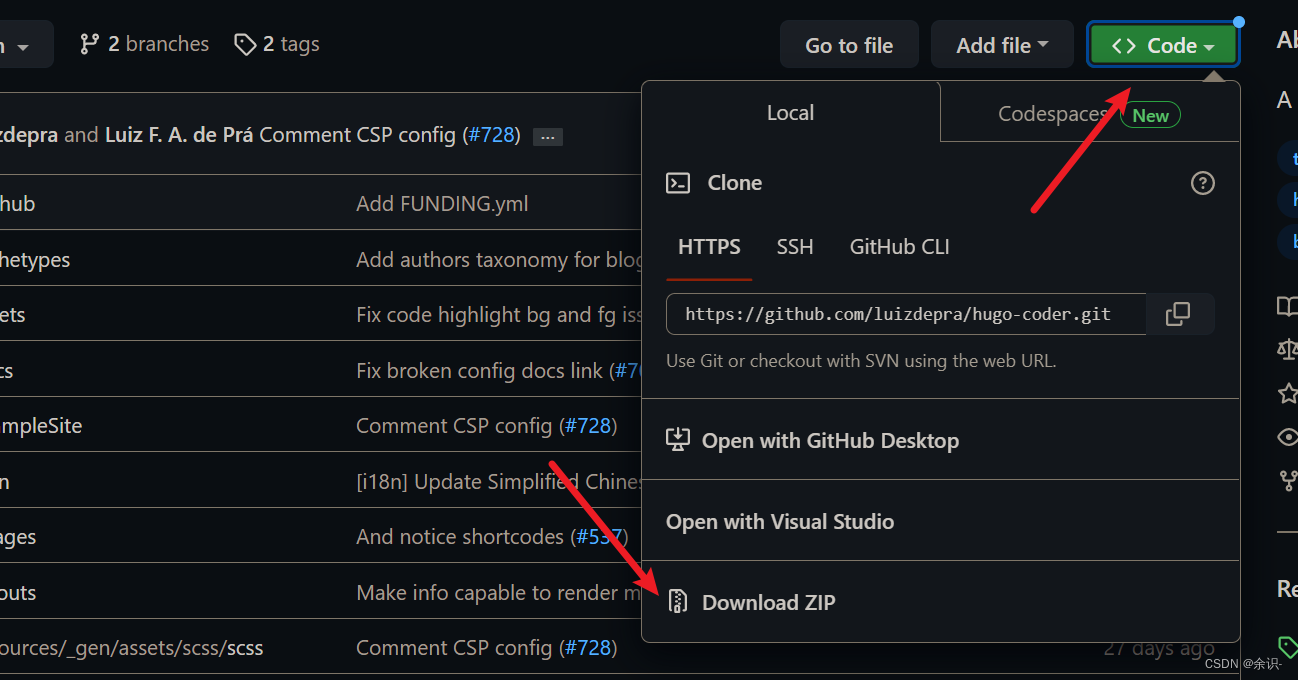This screenshot has width=1298, height=680.
Task: Click the forks icon in sidebar
Action: (x=1288, y=481)
